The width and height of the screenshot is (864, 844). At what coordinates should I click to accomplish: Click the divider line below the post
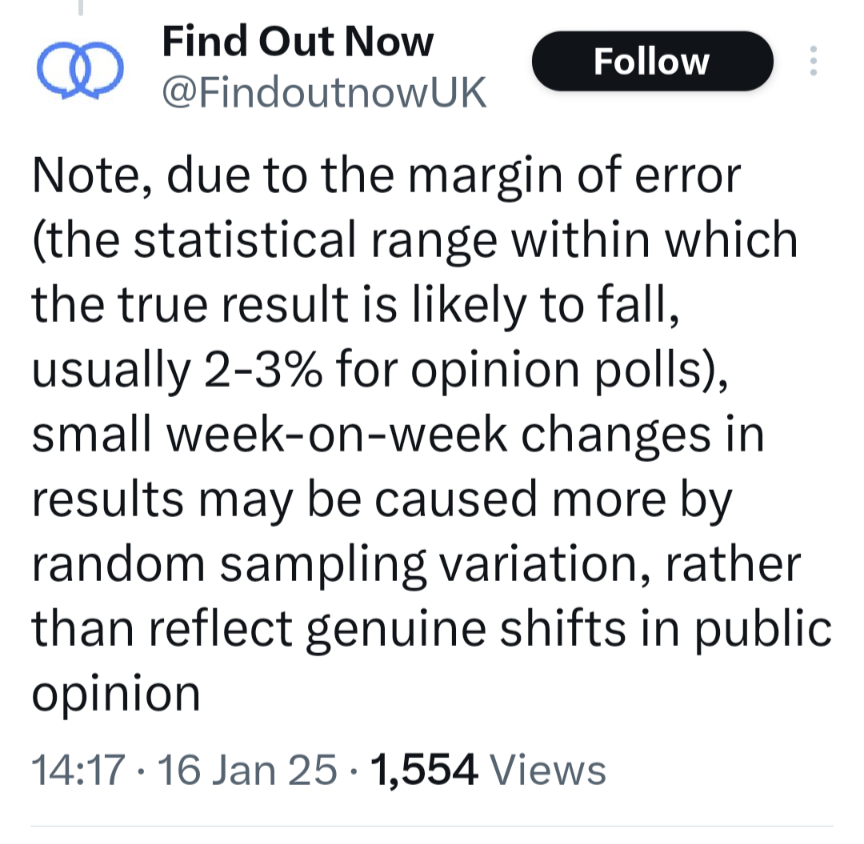(432, 826)
